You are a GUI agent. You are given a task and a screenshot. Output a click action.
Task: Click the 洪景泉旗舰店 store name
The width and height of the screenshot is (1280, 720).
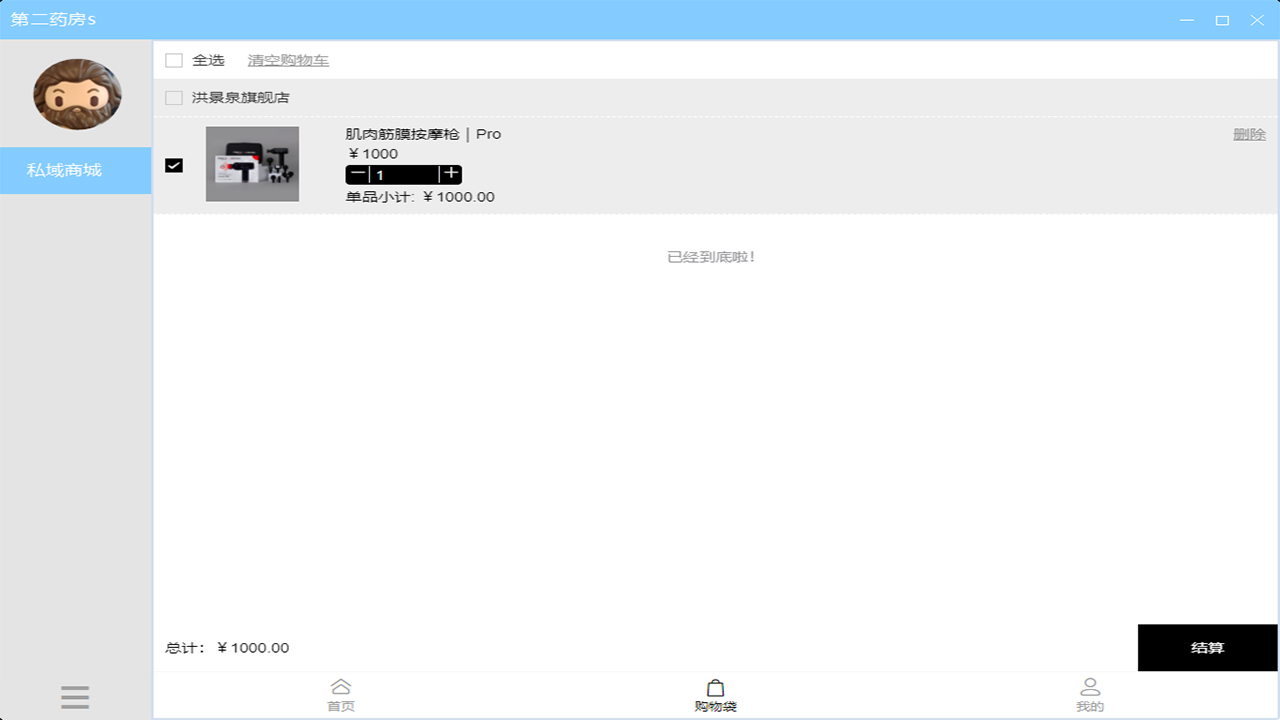pos(241,98)
